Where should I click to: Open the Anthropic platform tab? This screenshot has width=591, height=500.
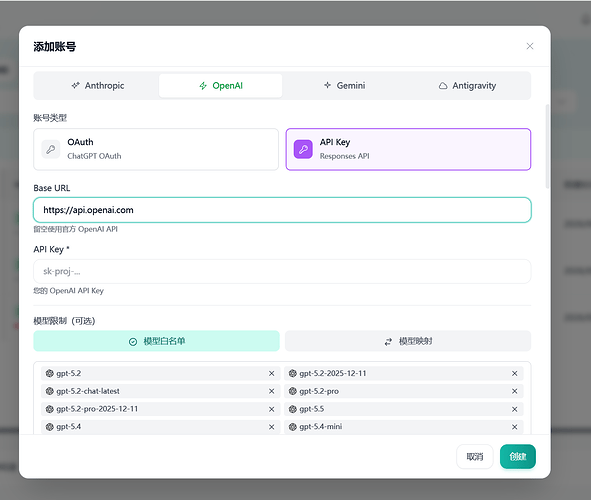98,86
